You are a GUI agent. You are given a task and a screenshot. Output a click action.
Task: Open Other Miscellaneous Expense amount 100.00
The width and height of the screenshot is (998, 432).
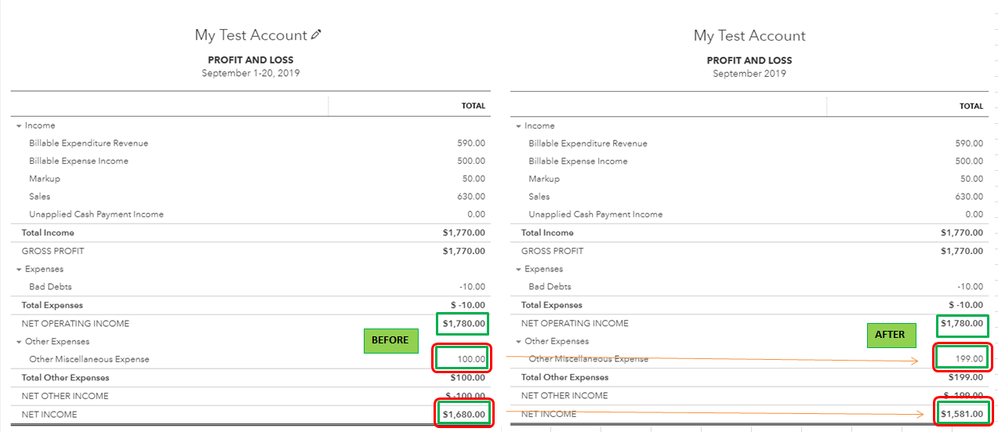472,359
